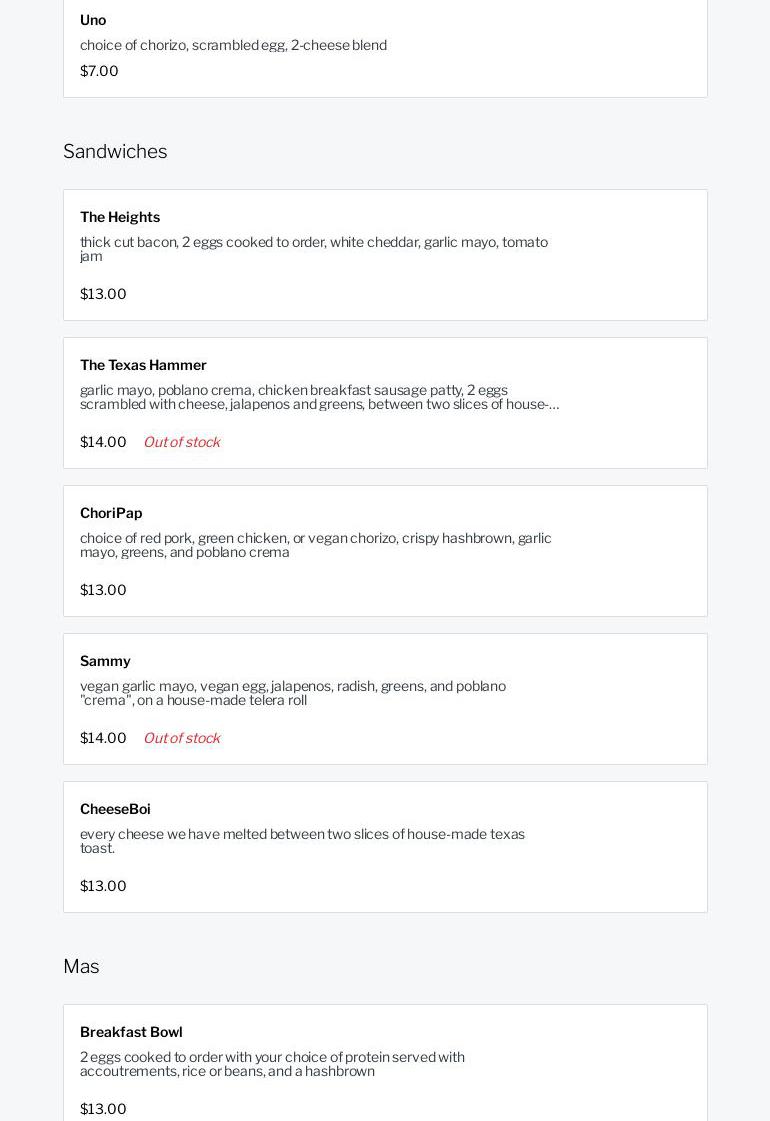Click The Texas Hammer ingredients description
This screenshot has width=770, height=1121.
coord(319,397)
